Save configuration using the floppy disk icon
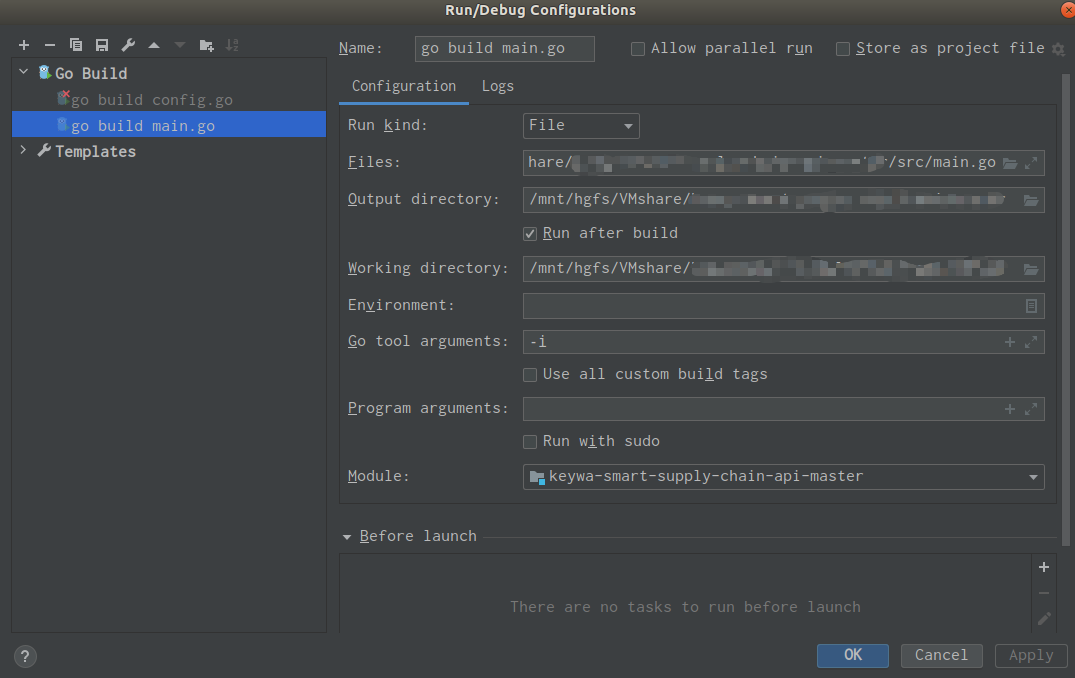The height and width of the screenshot is (678, 1075). tap(102, 45)
